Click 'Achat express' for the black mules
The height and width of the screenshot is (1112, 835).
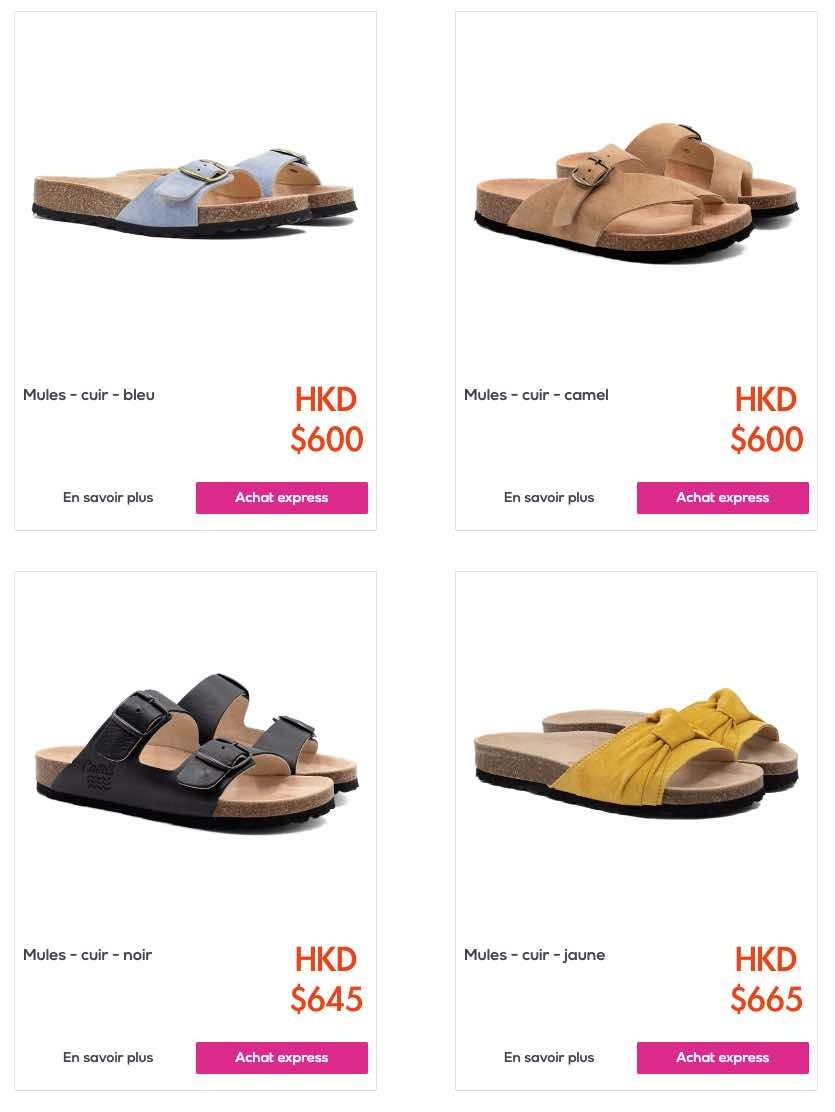[x=282, y=1057]
